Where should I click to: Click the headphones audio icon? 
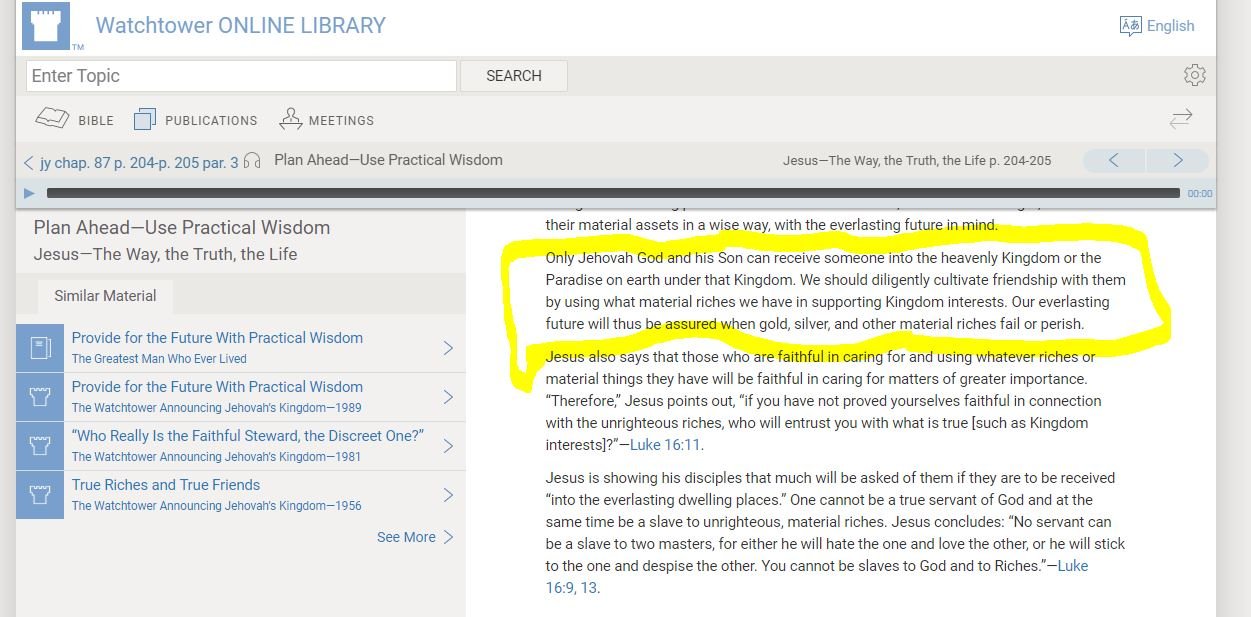tap(252, 160)
